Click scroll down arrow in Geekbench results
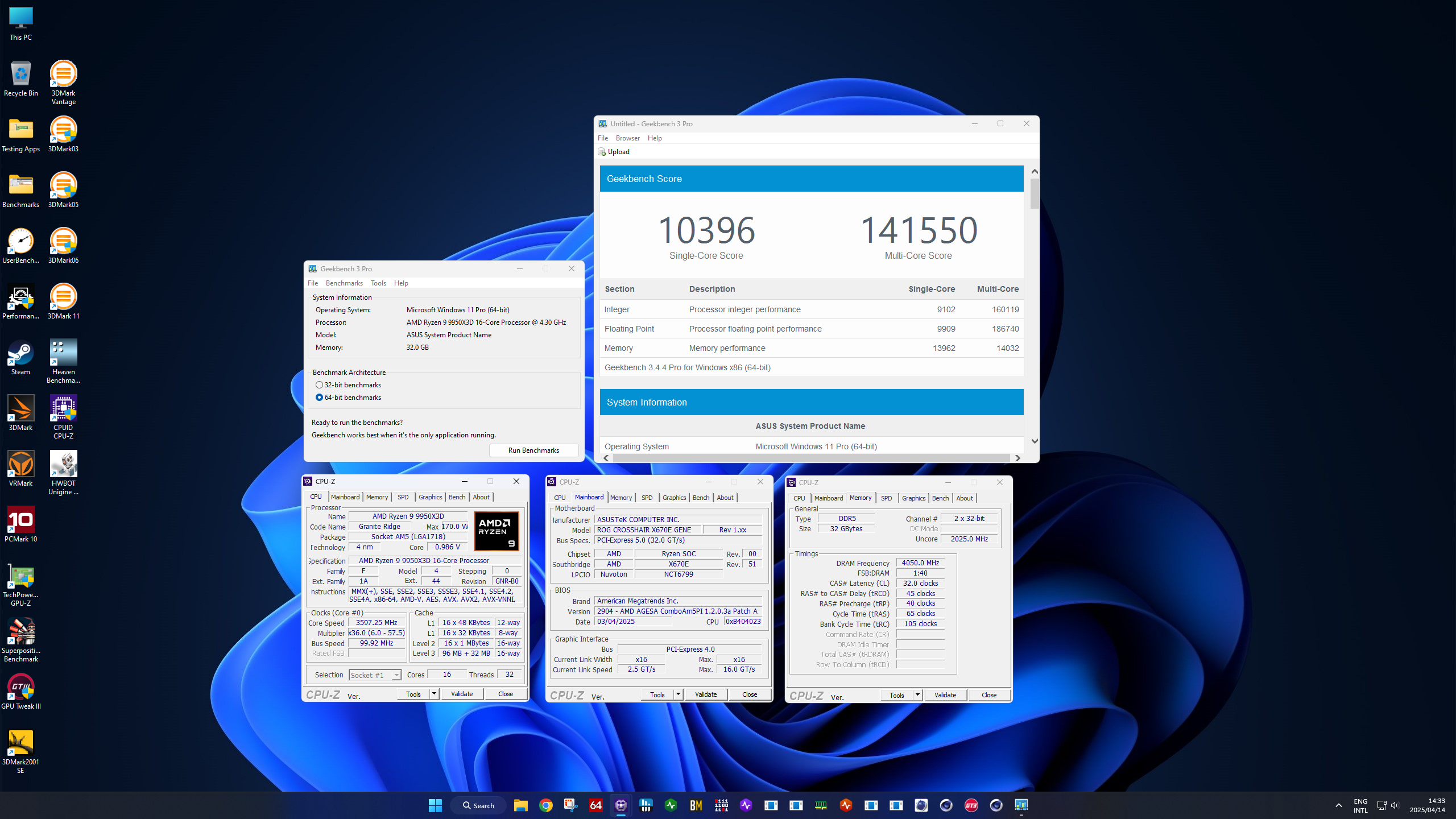Image resolution: width=1456 pixels, height=819 pixels. (x=1035, y=441)
